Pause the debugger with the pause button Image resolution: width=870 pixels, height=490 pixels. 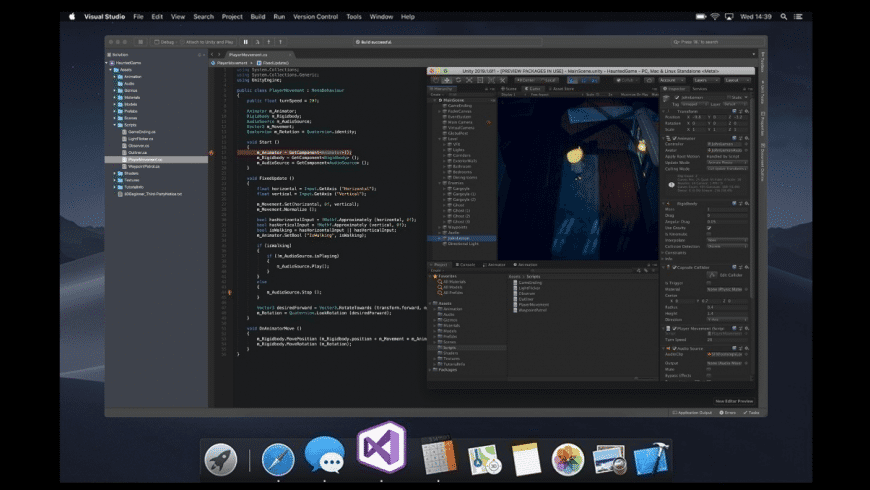pos(246,42)
